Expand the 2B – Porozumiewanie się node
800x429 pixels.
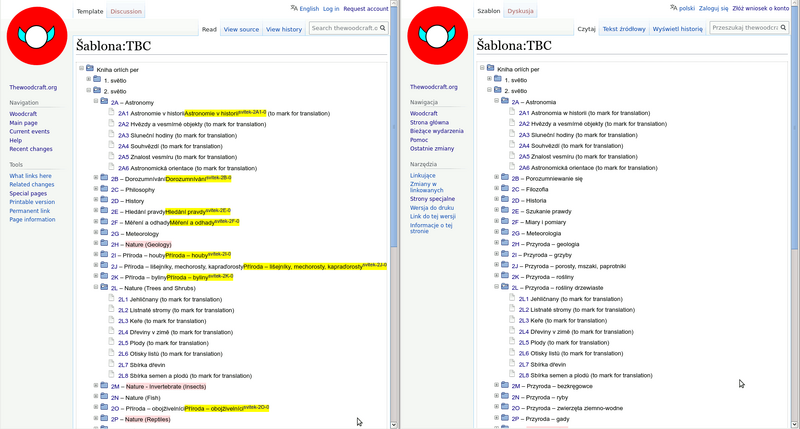coord(496,177)
